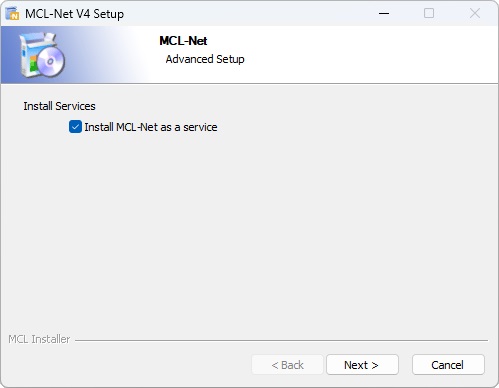Image resolution: width=499 pixels, height=388 pixels.
Task: Minimize the MCL-Net V4 Setup window
Action: pyautogui.click(x=384, y=14)
